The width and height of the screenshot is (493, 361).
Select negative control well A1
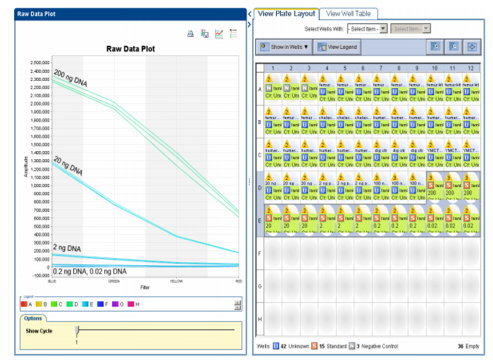tap(273, 89)
